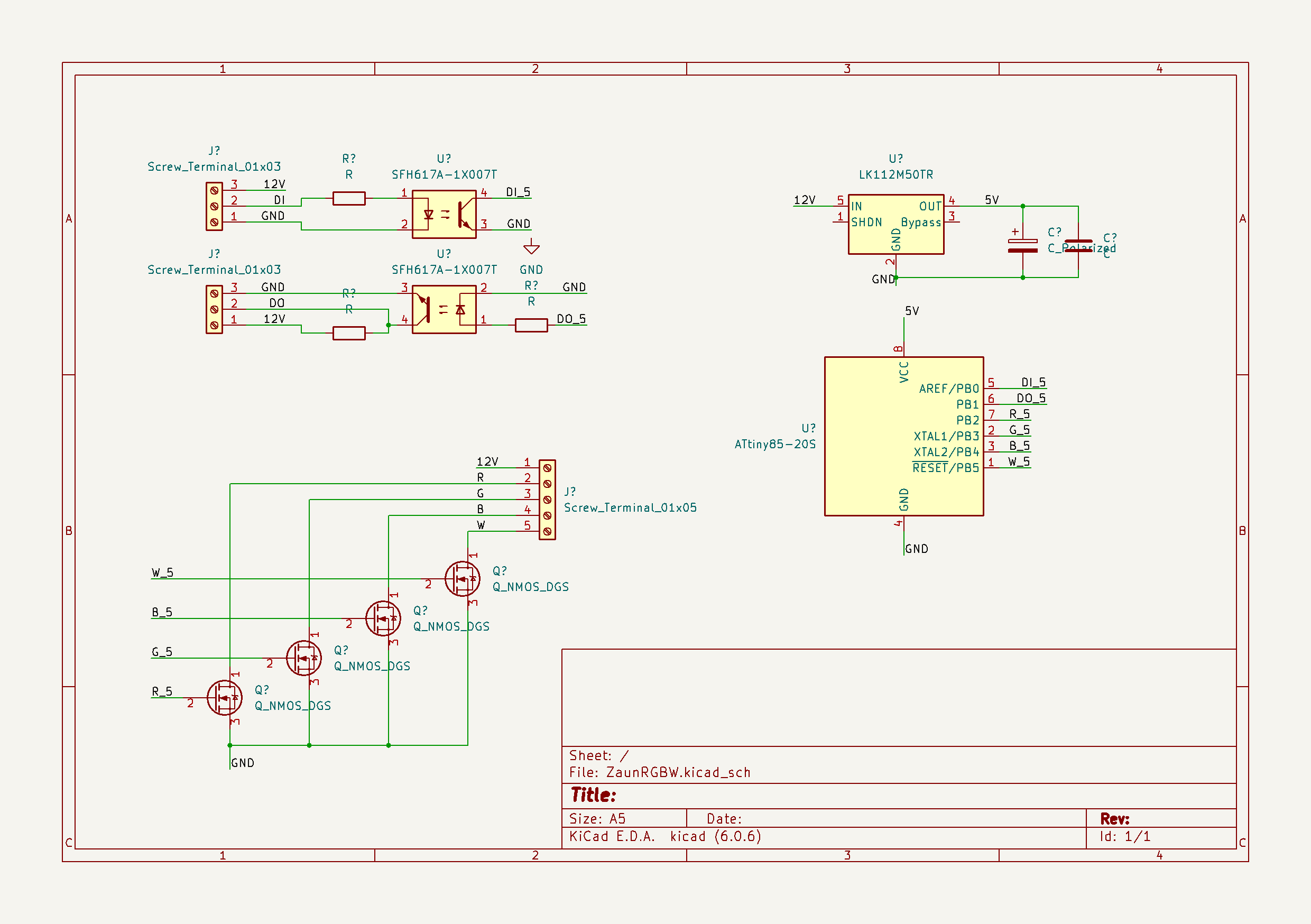This screenshot has height=924, width=1311.
Task: Click the RESET/PB5 pin label on the ATtiny
Action: point(946,468)
